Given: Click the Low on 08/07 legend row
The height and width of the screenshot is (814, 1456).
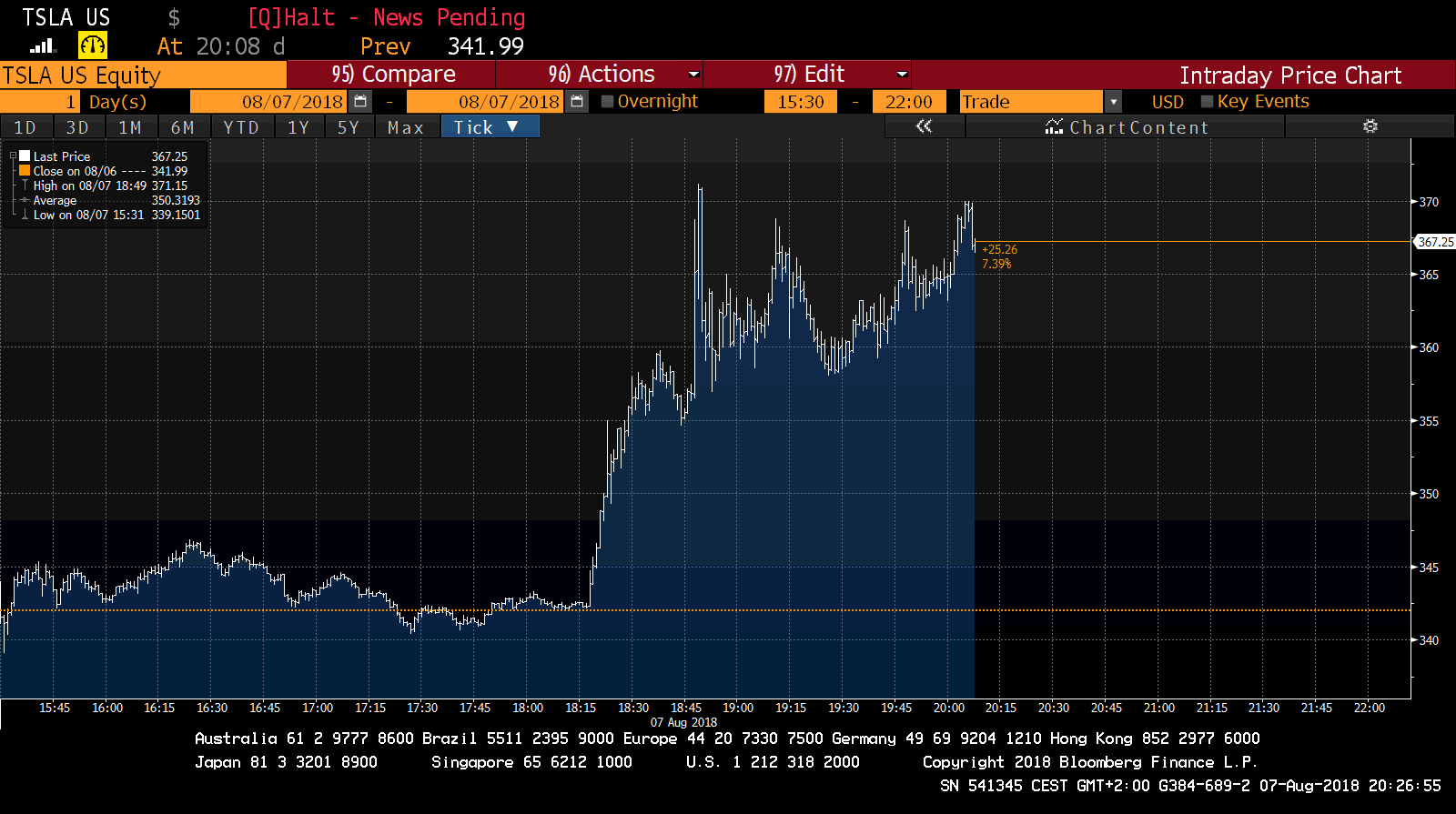Looking at the screenshot, I should pos(109,215).
